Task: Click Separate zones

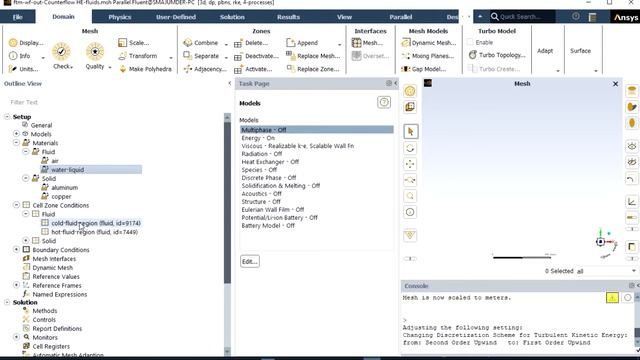Action: point(201,56)
